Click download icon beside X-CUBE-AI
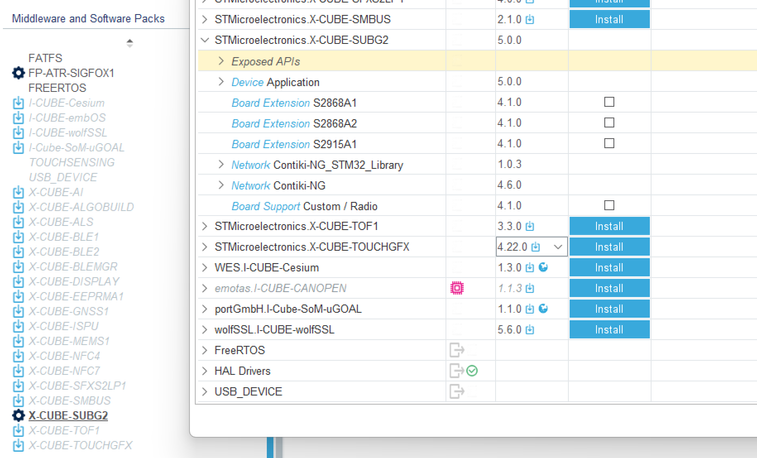Viewport: 757px width, 458px height. [x=18, y=192]
